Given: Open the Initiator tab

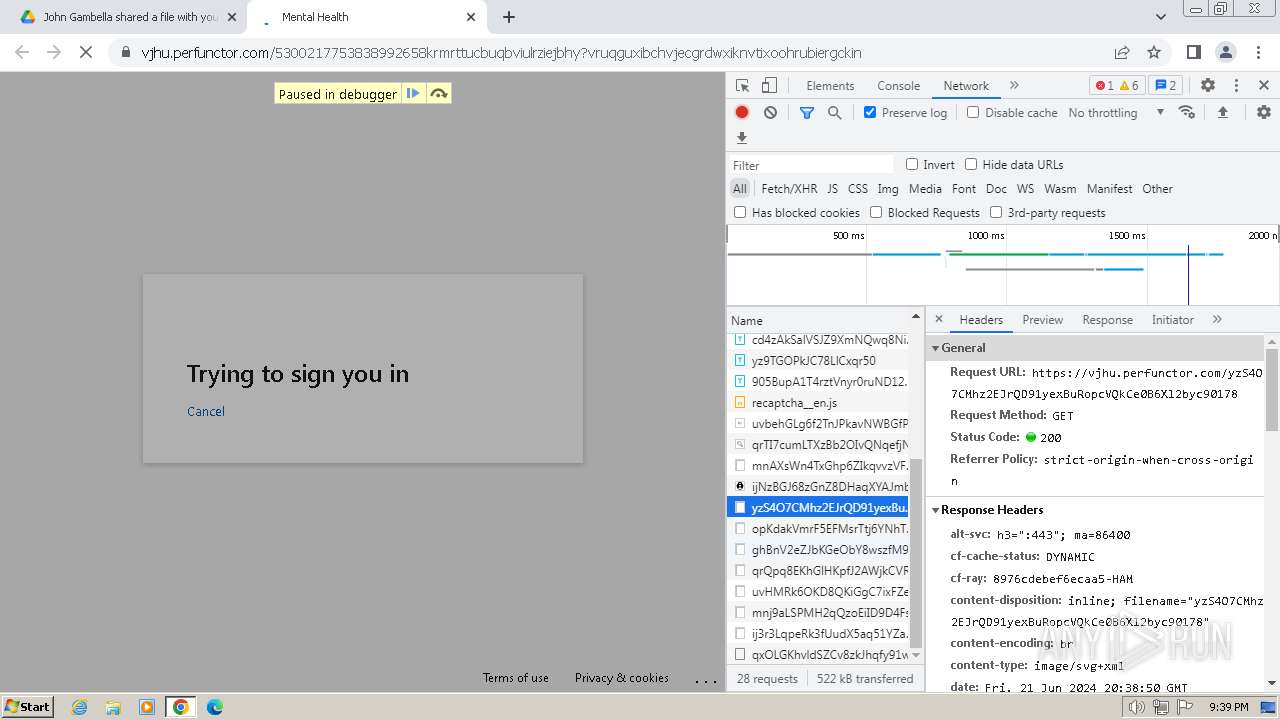Looking at the screenshot, I should (1172, 319).
